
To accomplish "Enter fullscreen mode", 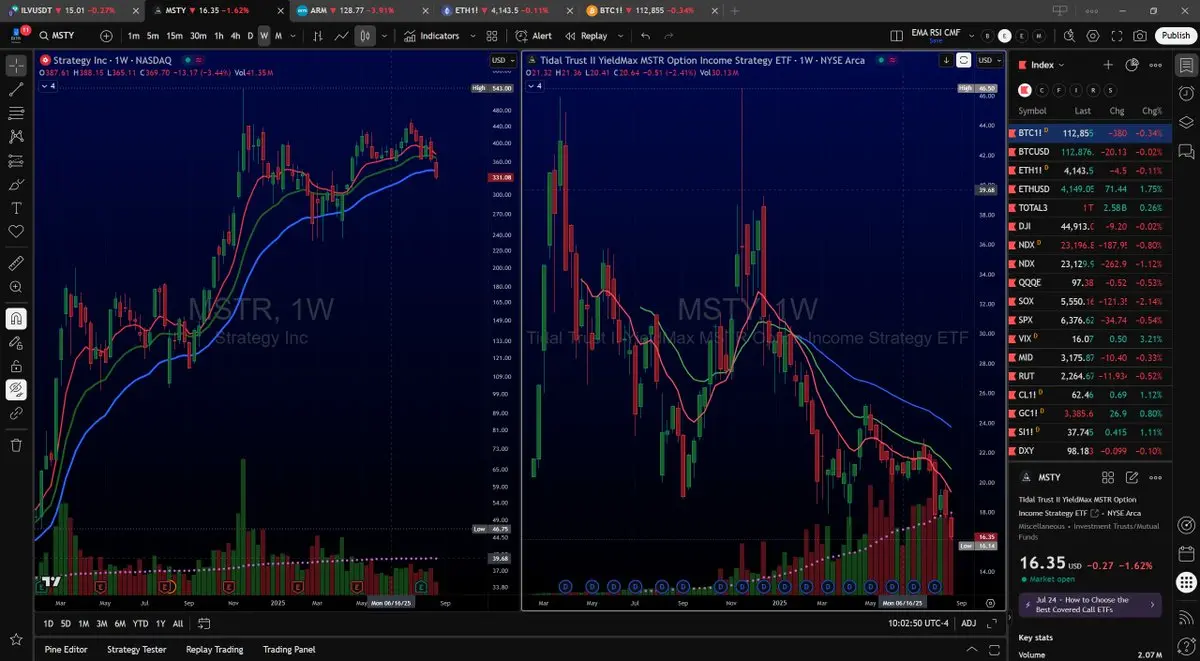I will [1116, 35].
